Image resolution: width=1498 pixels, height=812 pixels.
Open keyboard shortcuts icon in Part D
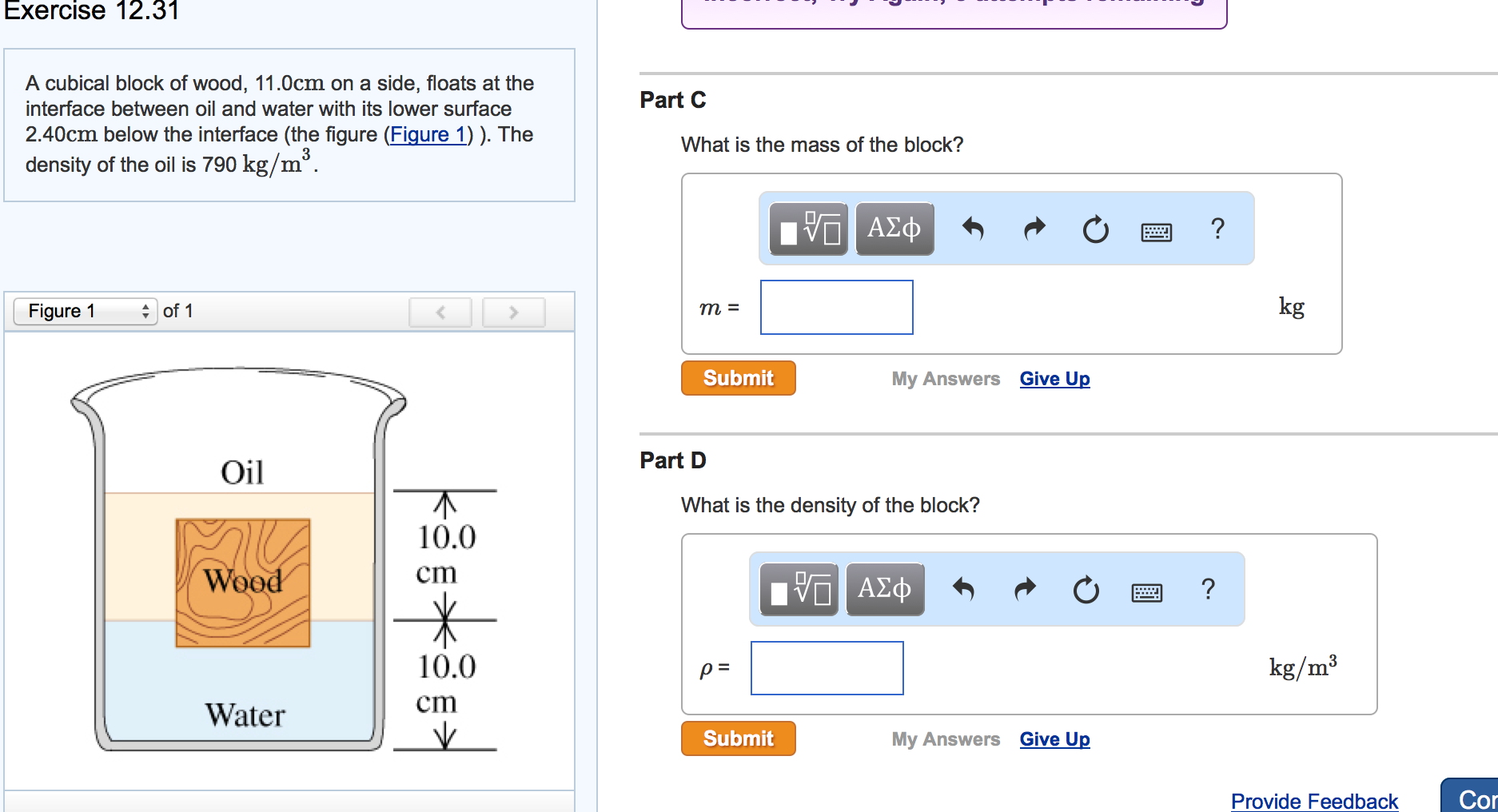click(1146, 592)
